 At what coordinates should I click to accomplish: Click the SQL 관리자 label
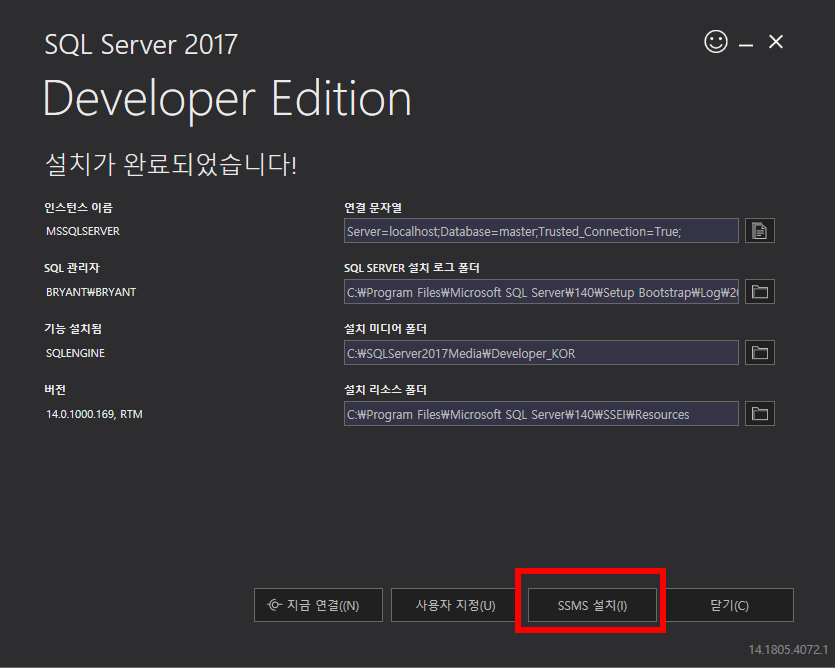coord(71,268)
